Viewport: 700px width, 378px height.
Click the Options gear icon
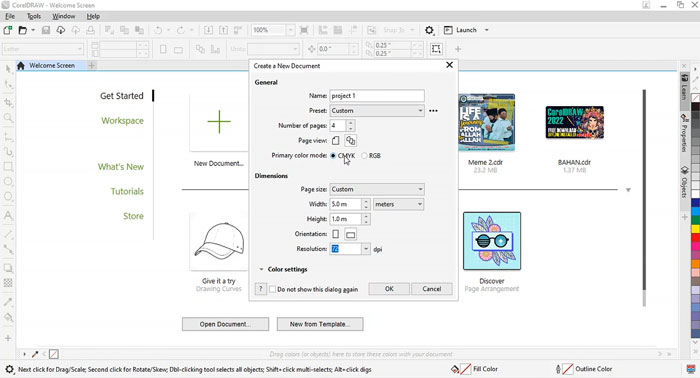pyautogui.click(x=429, y=30)
